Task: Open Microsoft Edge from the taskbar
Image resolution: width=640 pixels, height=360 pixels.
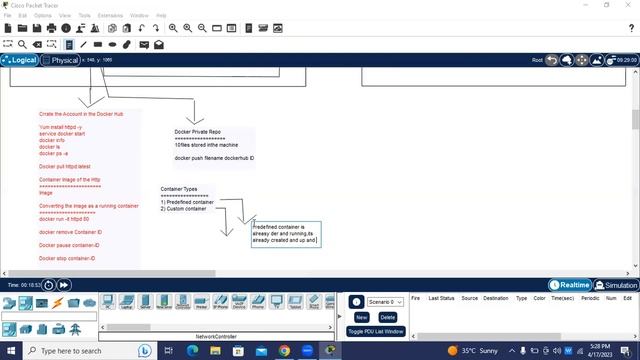Action: 193,351
